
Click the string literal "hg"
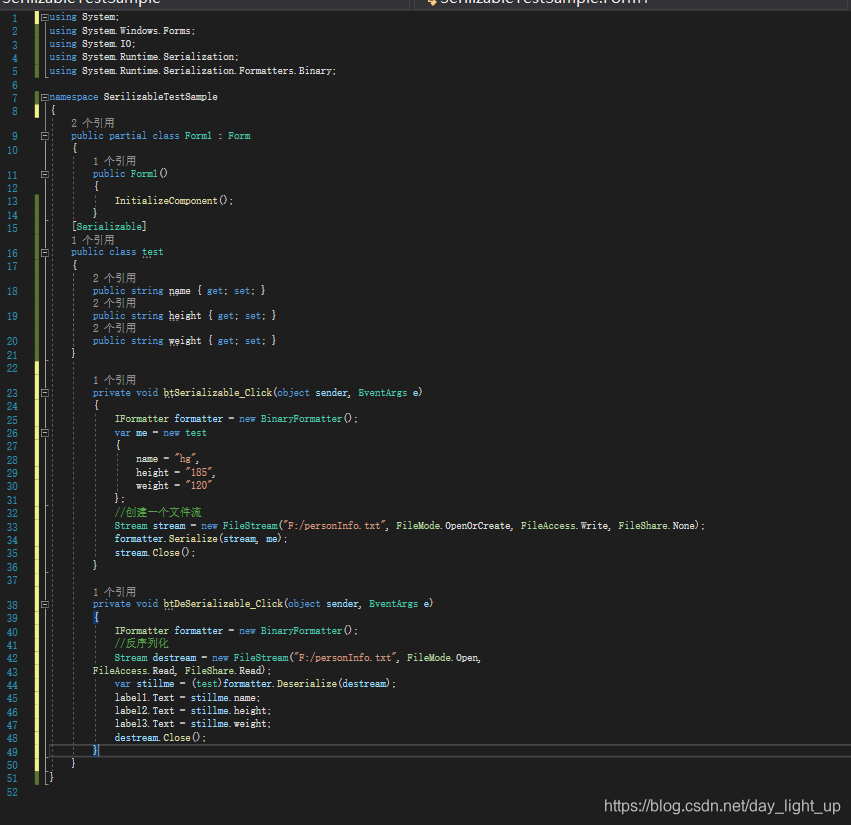(x=185, y=459)
